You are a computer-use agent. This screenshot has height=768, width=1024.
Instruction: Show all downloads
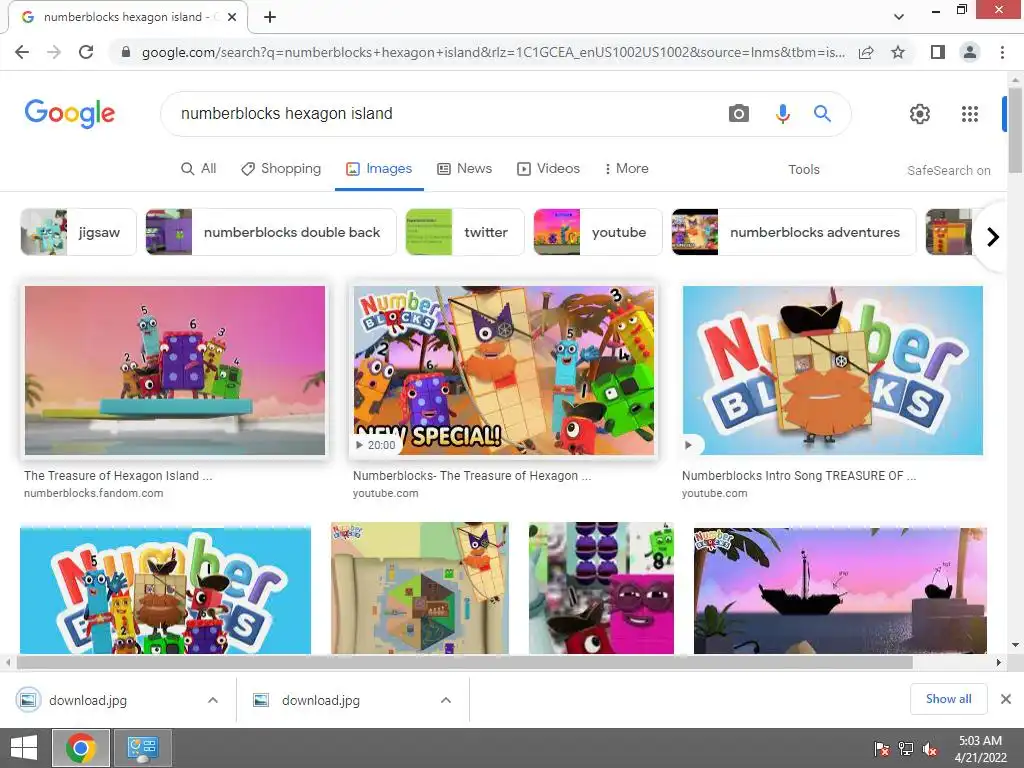[948, 699]
